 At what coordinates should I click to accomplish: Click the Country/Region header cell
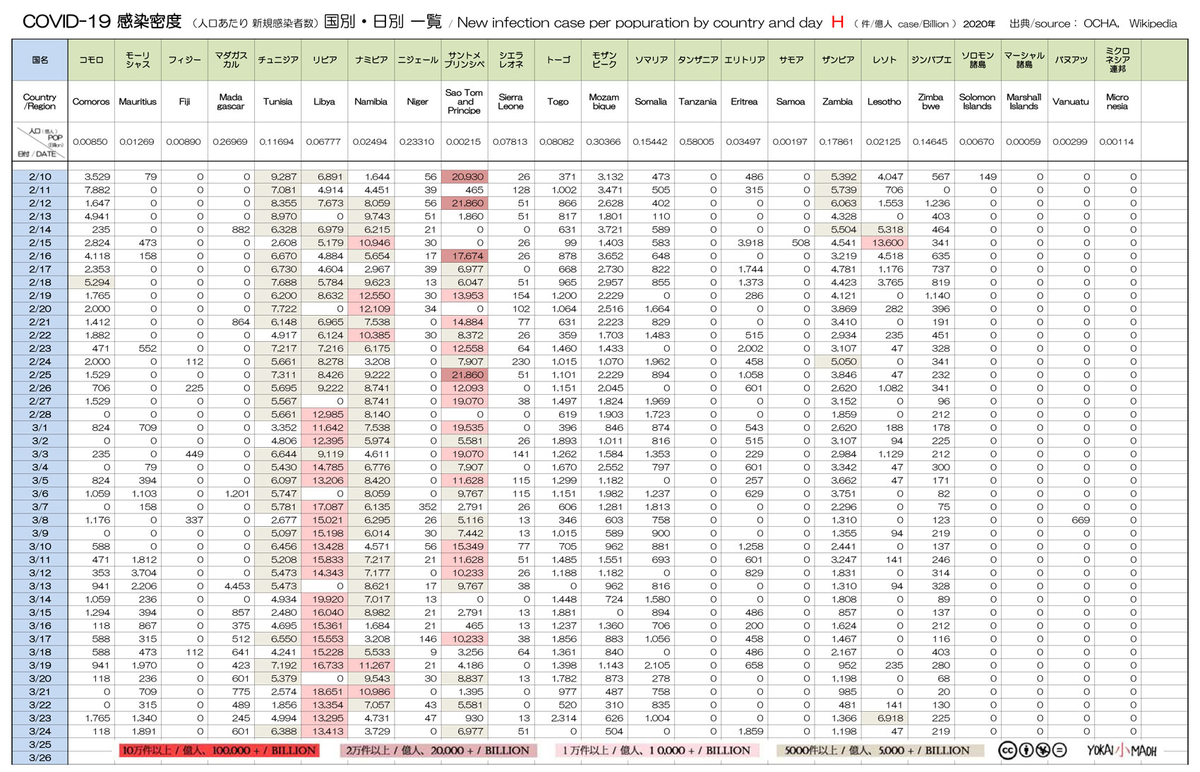[40, 102]
